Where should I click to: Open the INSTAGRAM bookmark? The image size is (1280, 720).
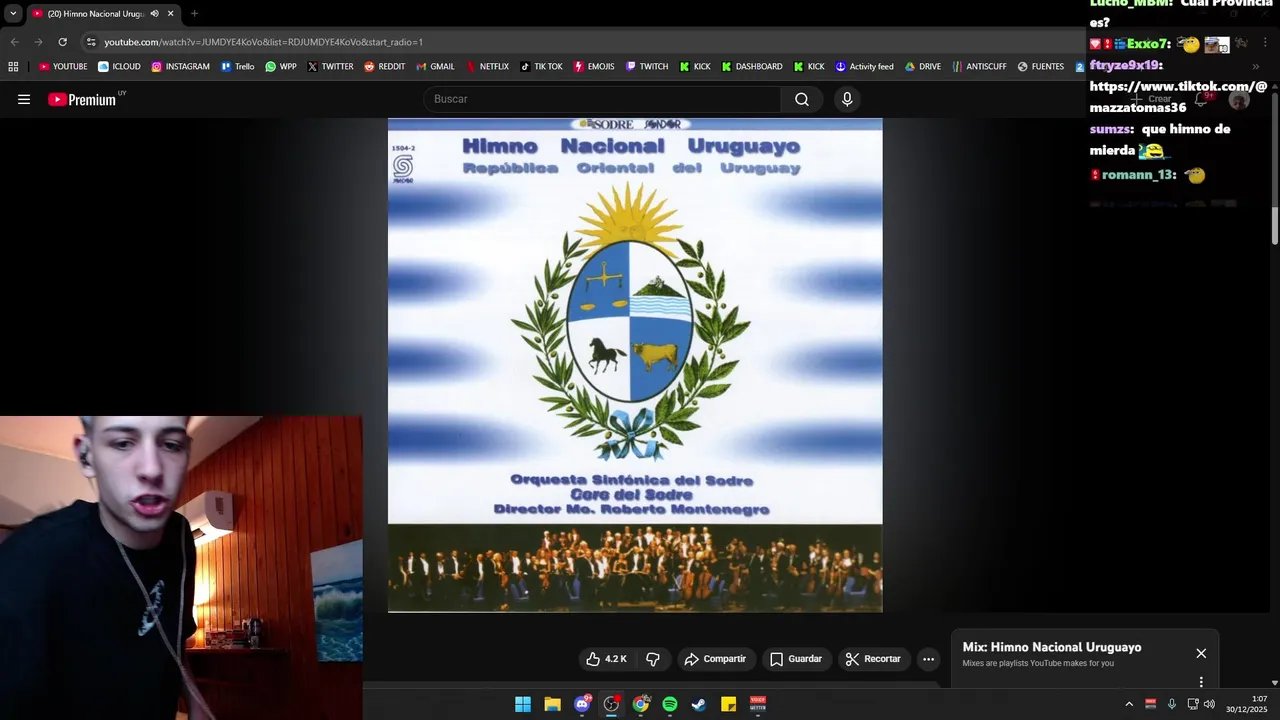180,67
